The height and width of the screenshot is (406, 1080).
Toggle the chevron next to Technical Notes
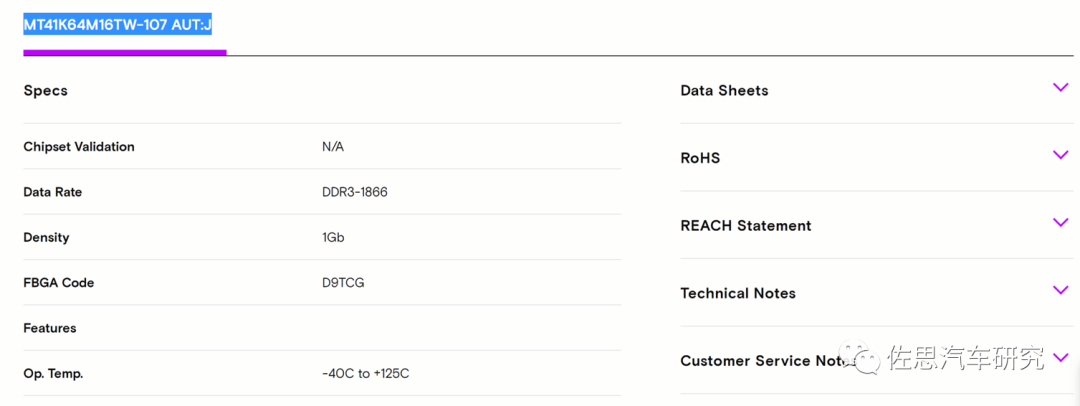point(1061,290)
